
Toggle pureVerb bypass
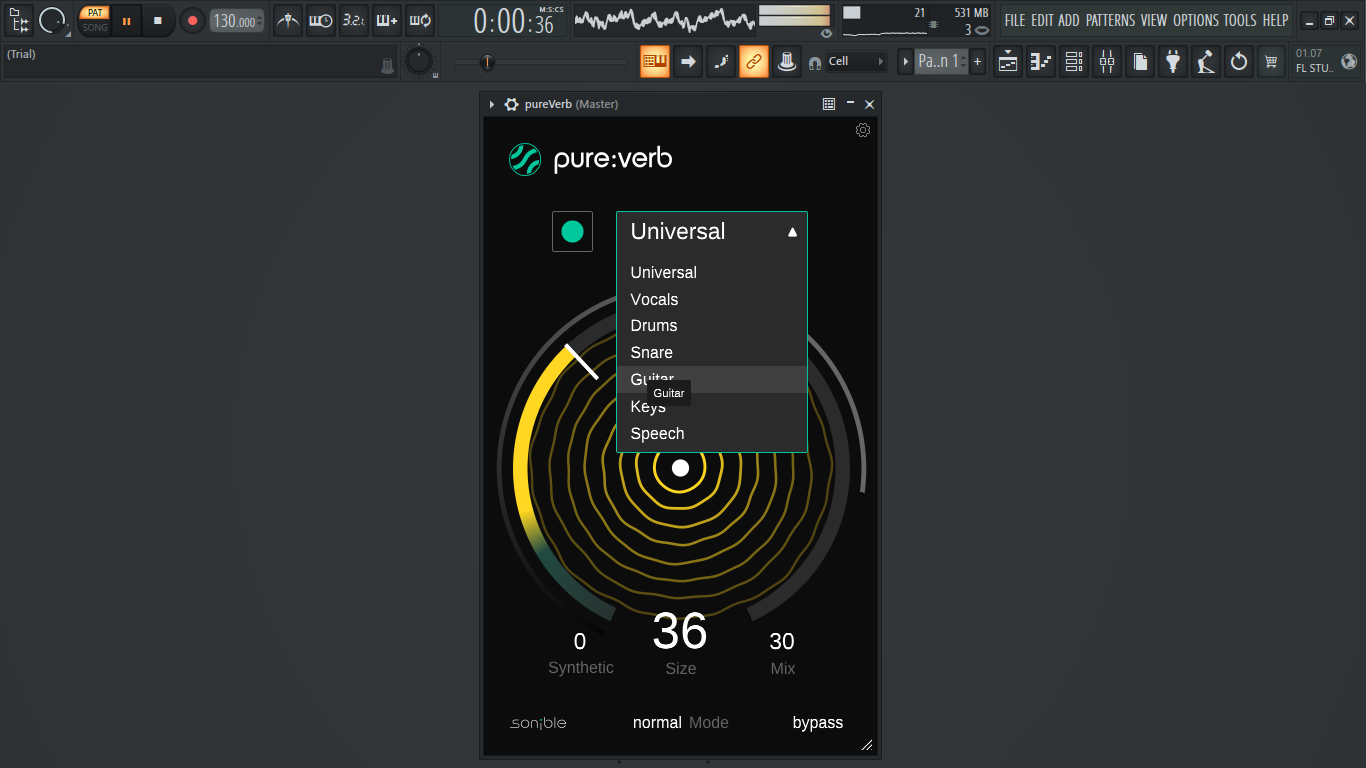pos(818,722)
